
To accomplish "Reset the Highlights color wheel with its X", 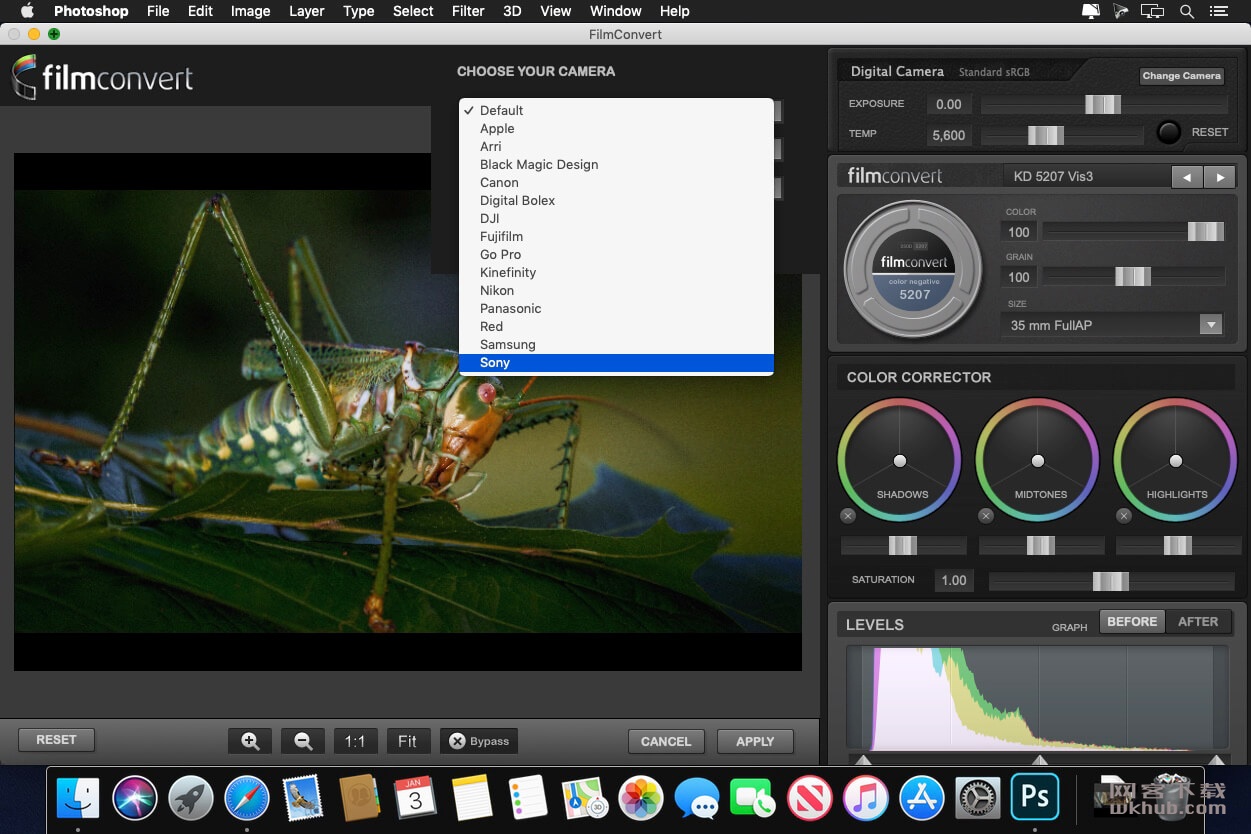I will [x=1124, y=516].
